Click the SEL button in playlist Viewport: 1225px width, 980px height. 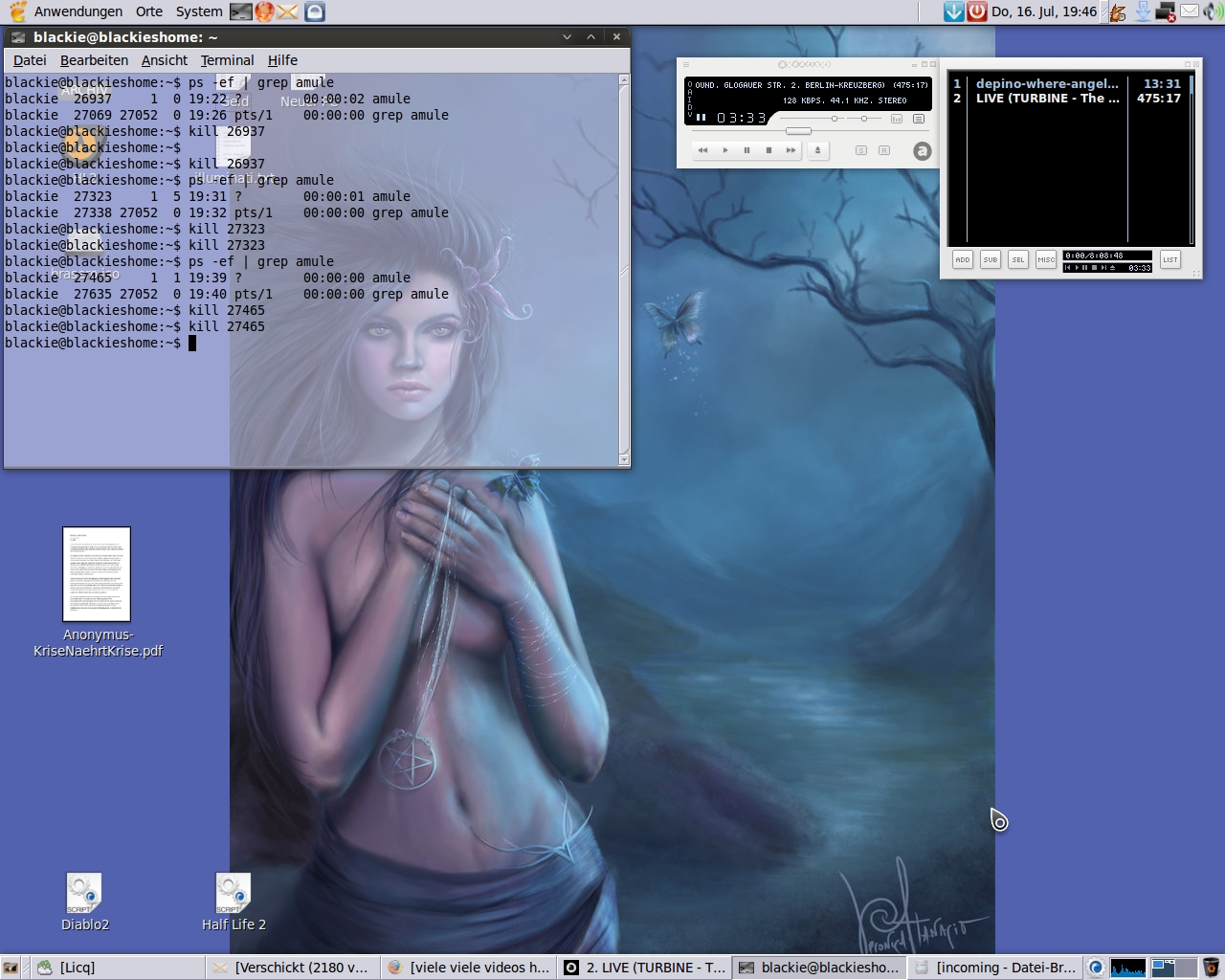pyautogui.click(x=1018, y=259)
